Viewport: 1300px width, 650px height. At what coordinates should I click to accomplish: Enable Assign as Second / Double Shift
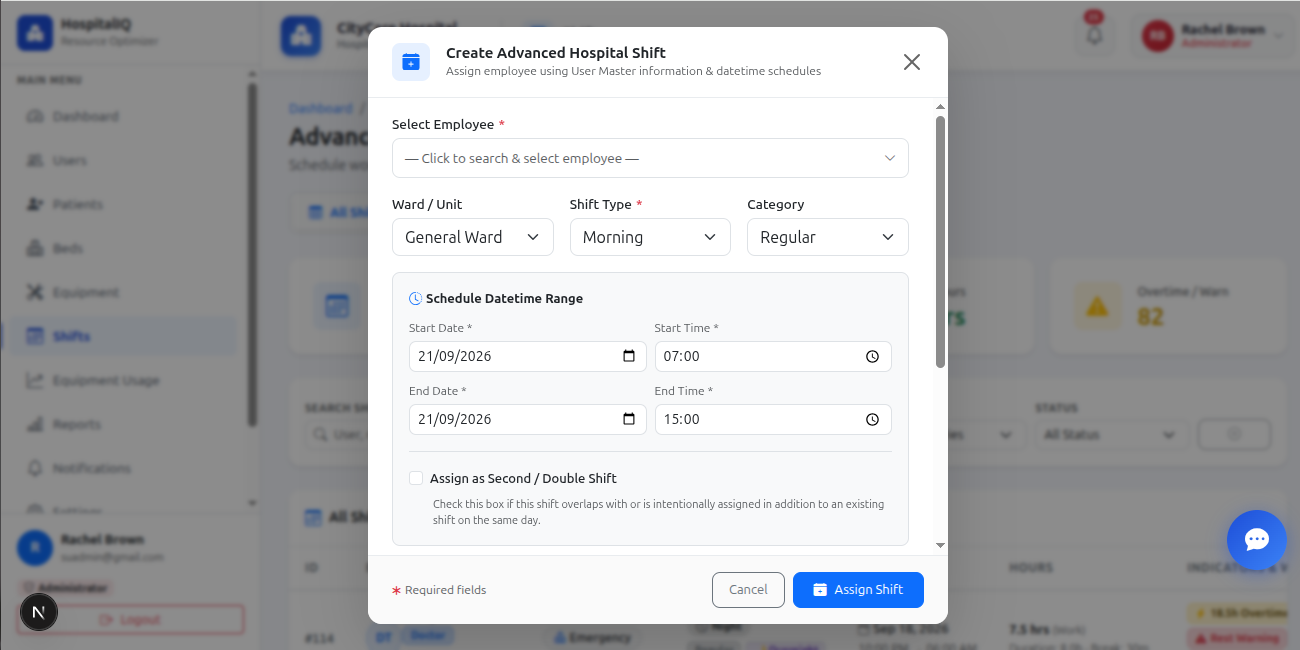(x=416, y=478)
